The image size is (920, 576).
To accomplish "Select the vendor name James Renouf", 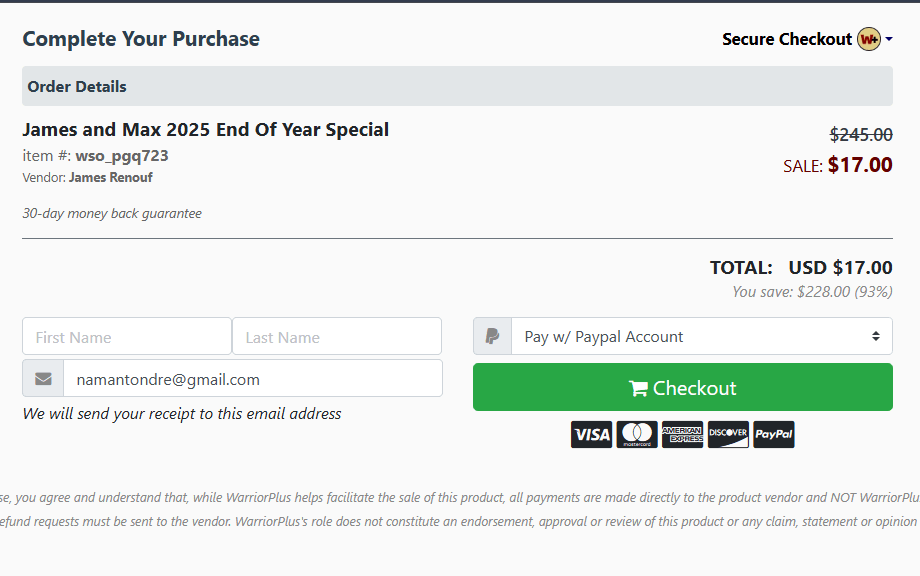I will click(110, 177).
